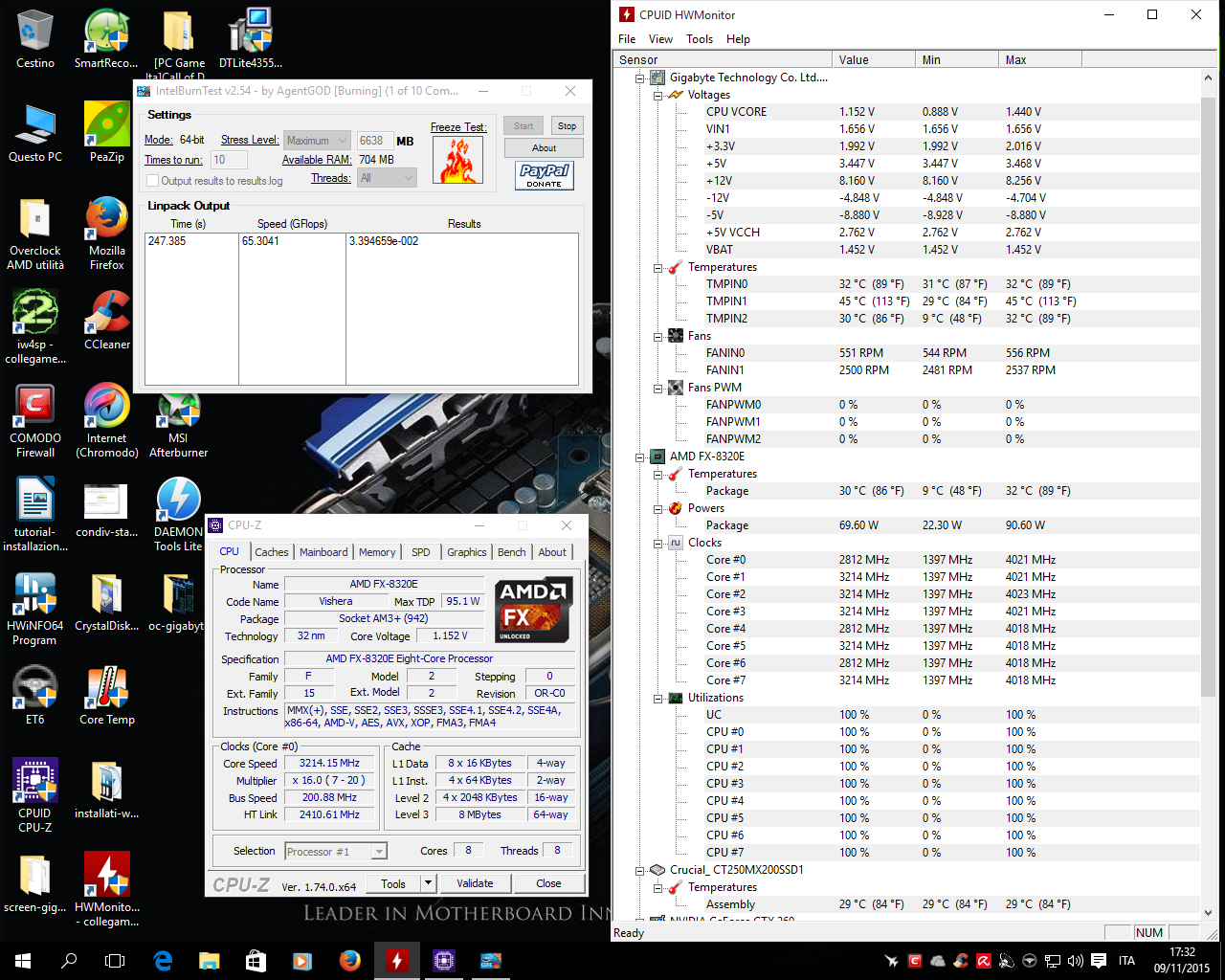Launch Microsoft Edge from the taskbar
Screen dimensions: 1225x980
coord(163,961)
